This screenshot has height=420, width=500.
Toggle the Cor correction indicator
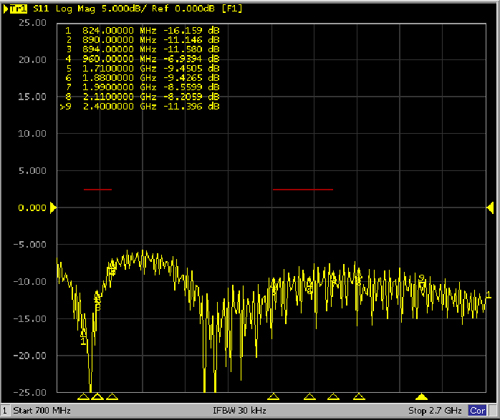(477, 410)
